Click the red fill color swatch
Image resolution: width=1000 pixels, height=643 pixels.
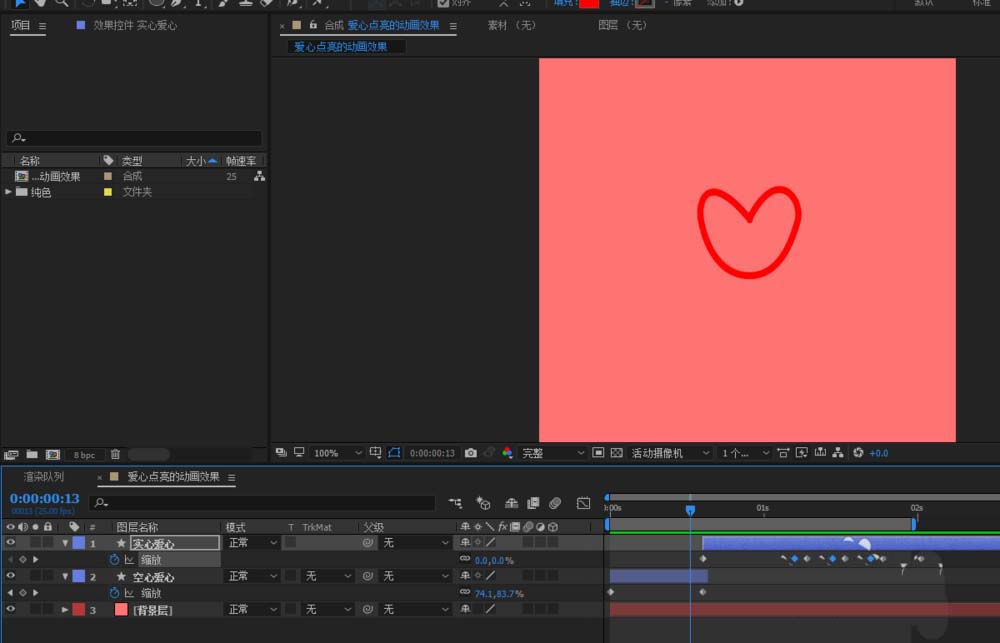pos(589,3)
